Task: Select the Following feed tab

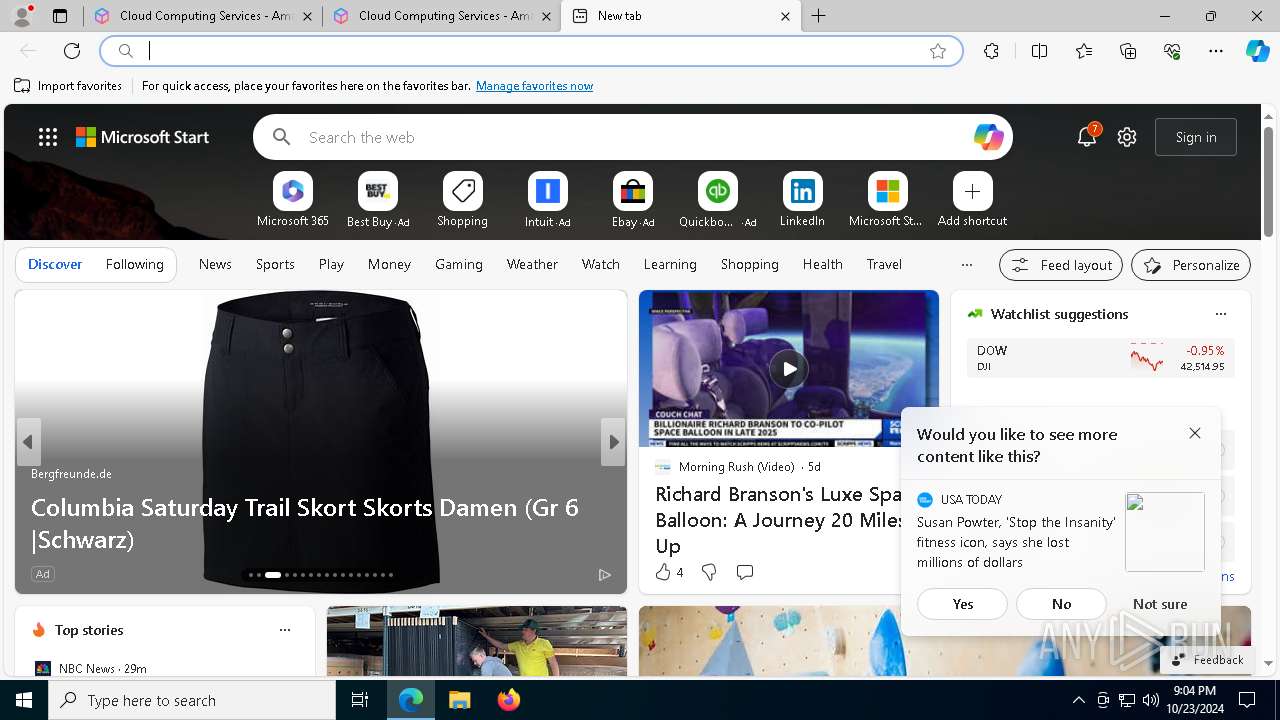Action: pos(134,264)
